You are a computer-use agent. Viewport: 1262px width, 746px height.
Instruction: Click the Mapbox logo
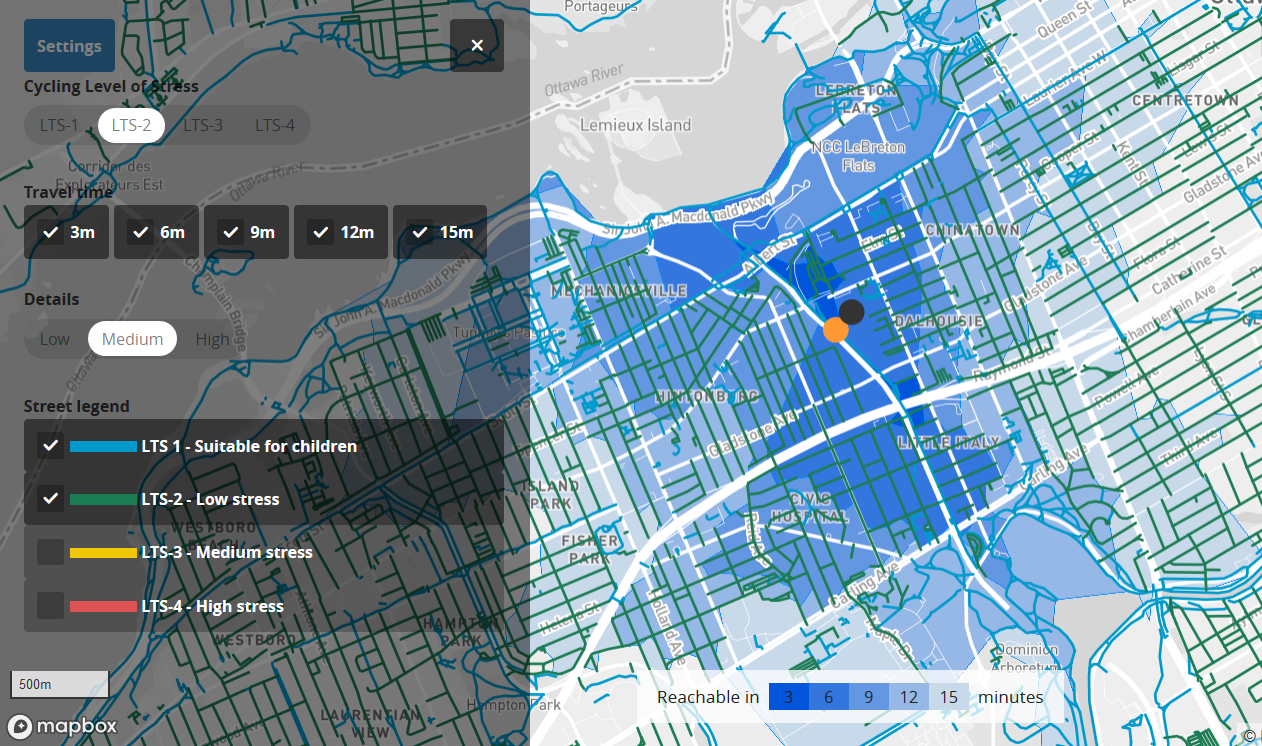point(62,727)
